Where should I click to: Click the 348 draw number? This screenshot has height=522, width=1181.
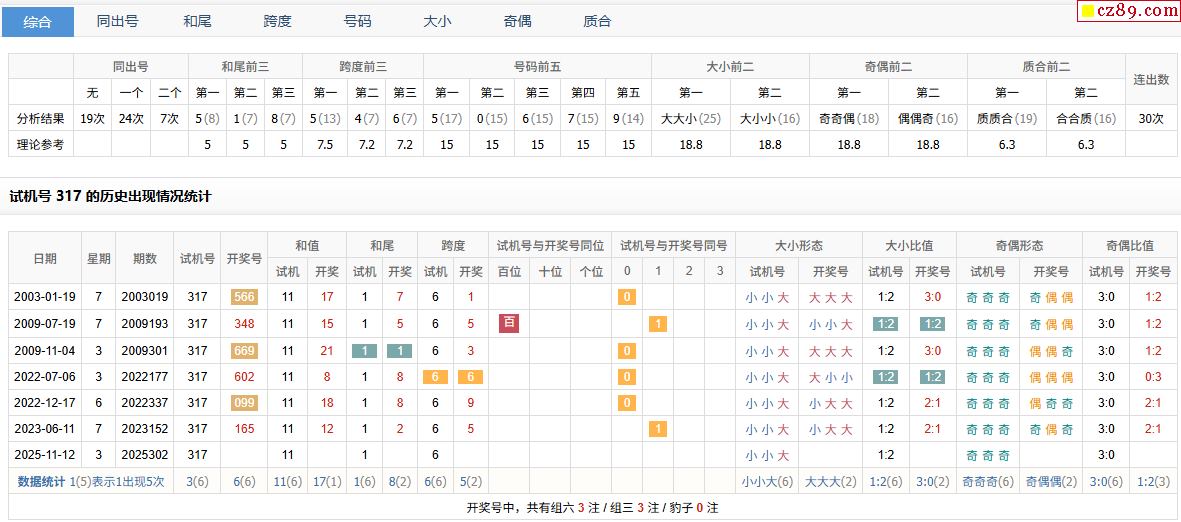(x=244, y=324)
